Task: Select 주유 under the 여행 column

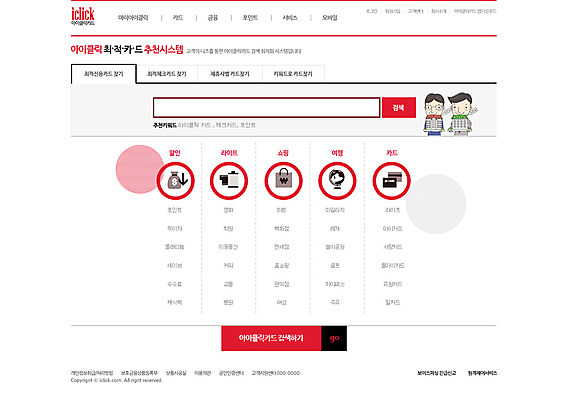Action: pyautogui.click(x=335, y=302)
